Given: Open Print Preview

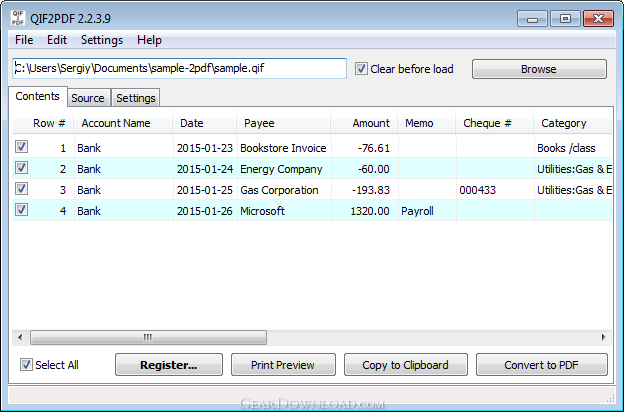Looking at the screenshot, I should click(x=283, y=365).
